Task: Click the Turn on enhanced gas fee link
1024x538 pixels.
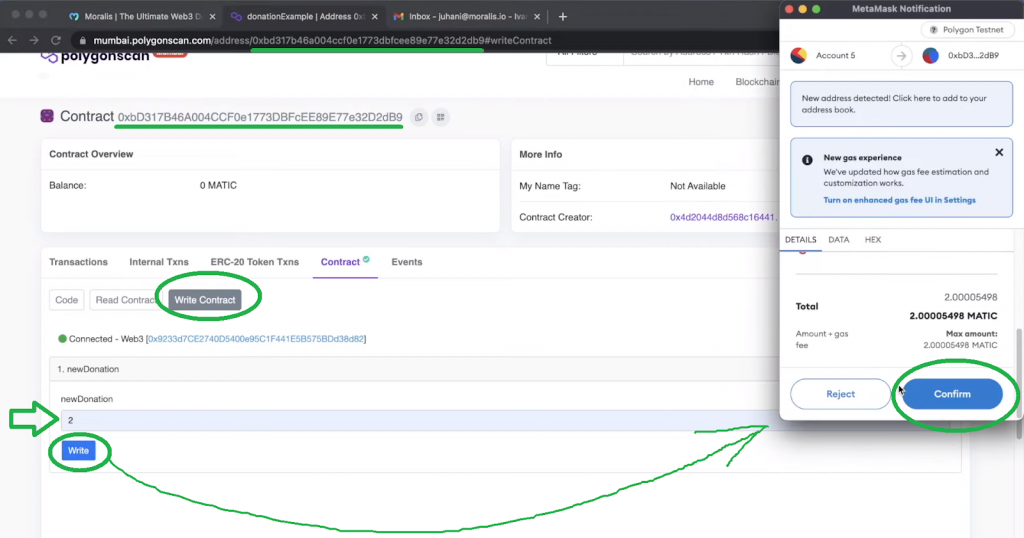Action: (x=899, y=200)
